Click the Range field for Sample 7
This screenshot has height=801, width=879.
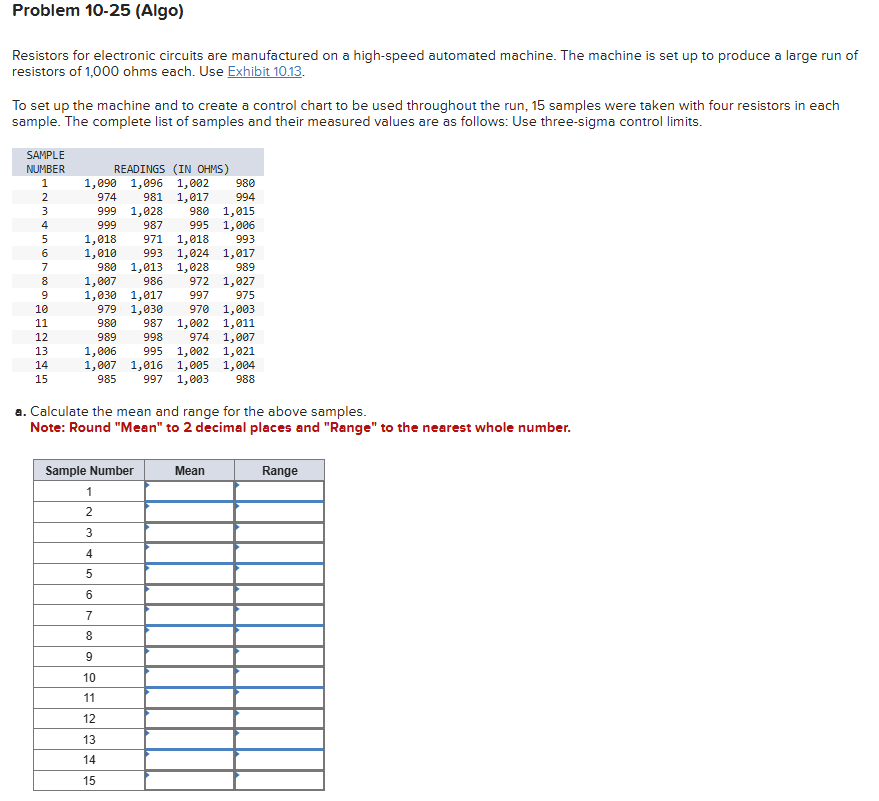click(279, 614)
